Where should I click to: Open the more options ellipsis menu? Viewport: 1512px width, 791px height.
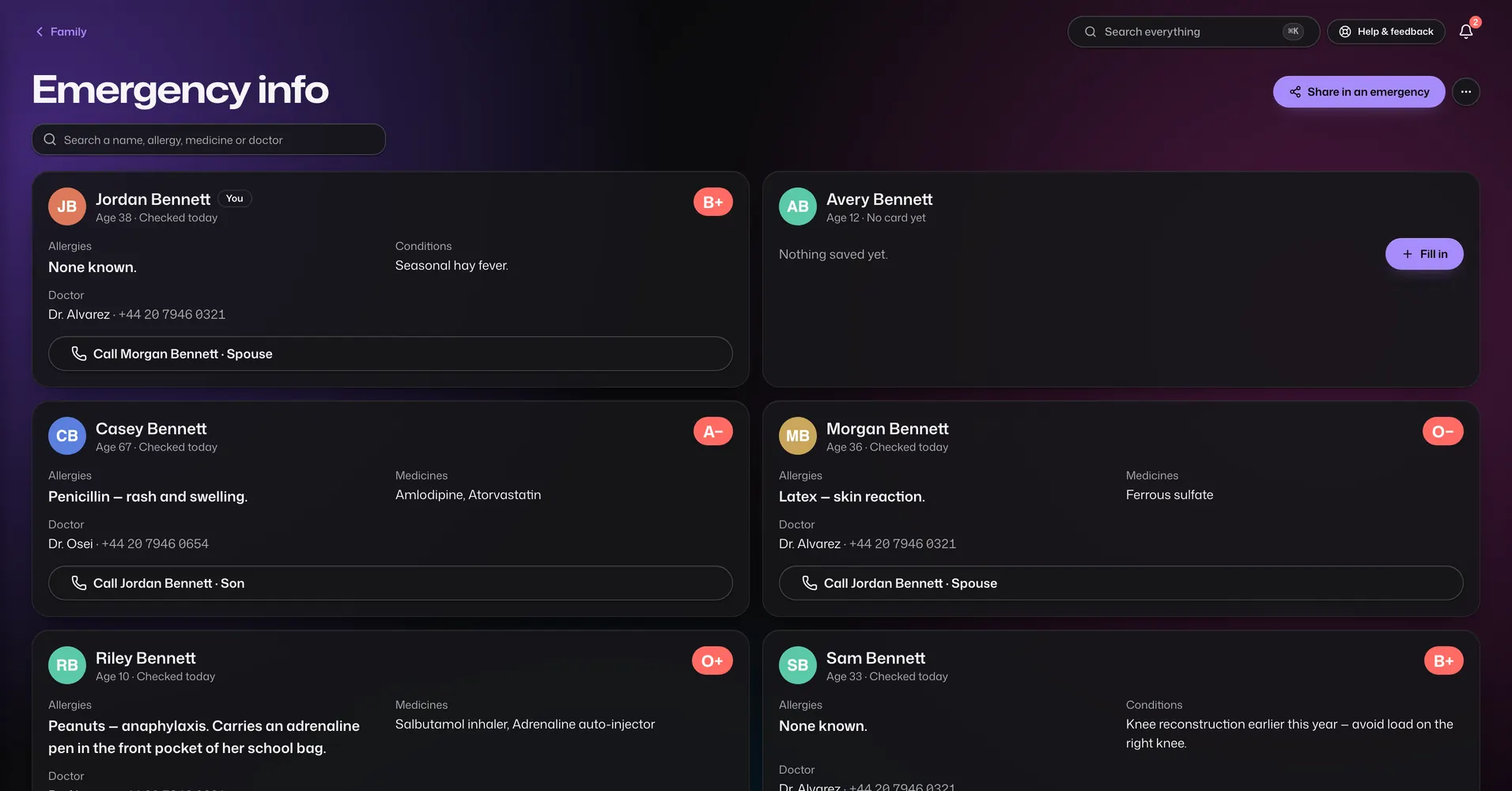tap(1466, 92)
